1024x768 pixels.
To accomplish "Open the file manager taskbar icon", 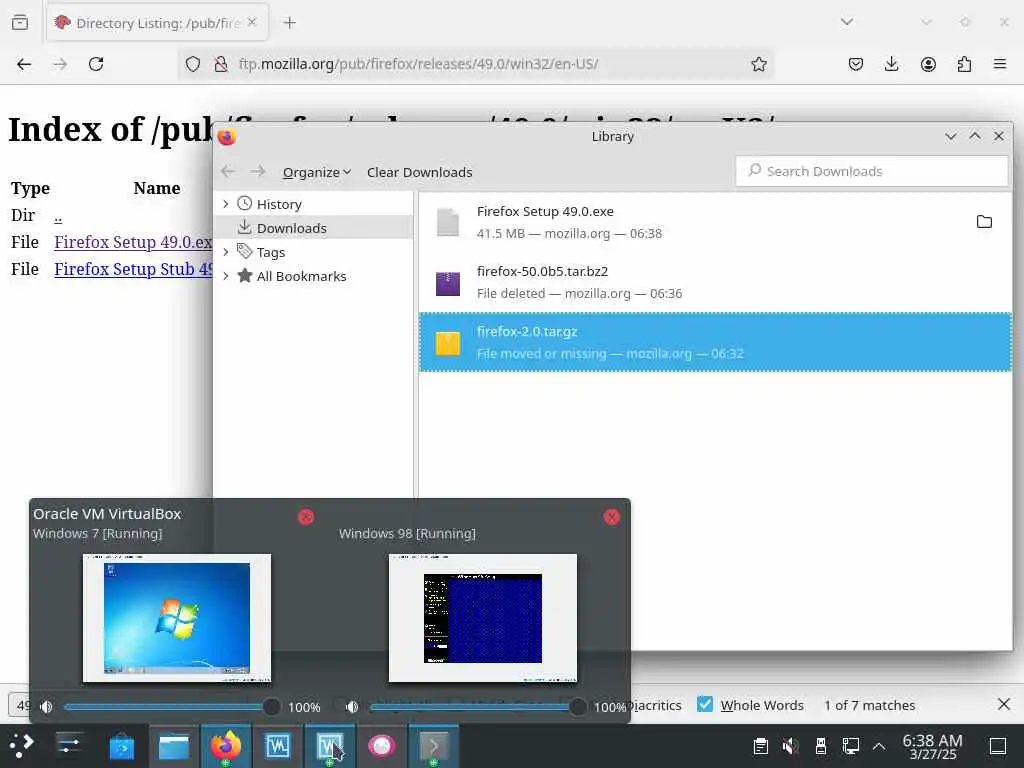I will (174, 746).
